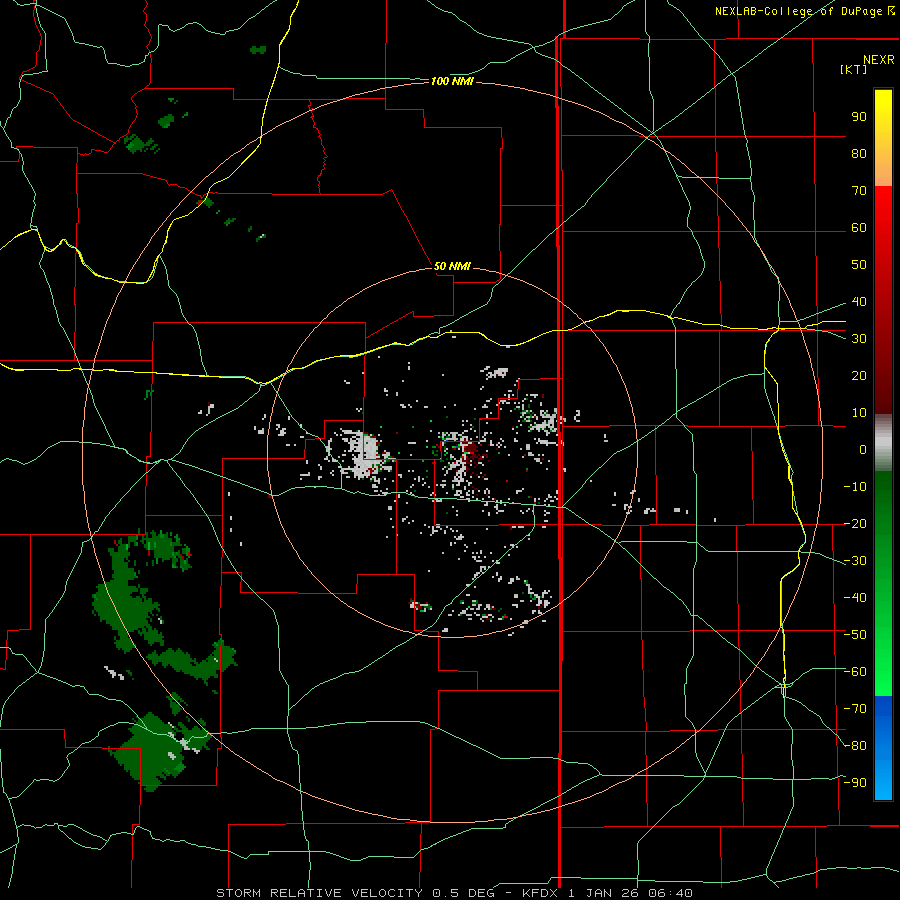Click the [KT] units label
This screenshot has width=900, height=900.
(x=854, y=69)
